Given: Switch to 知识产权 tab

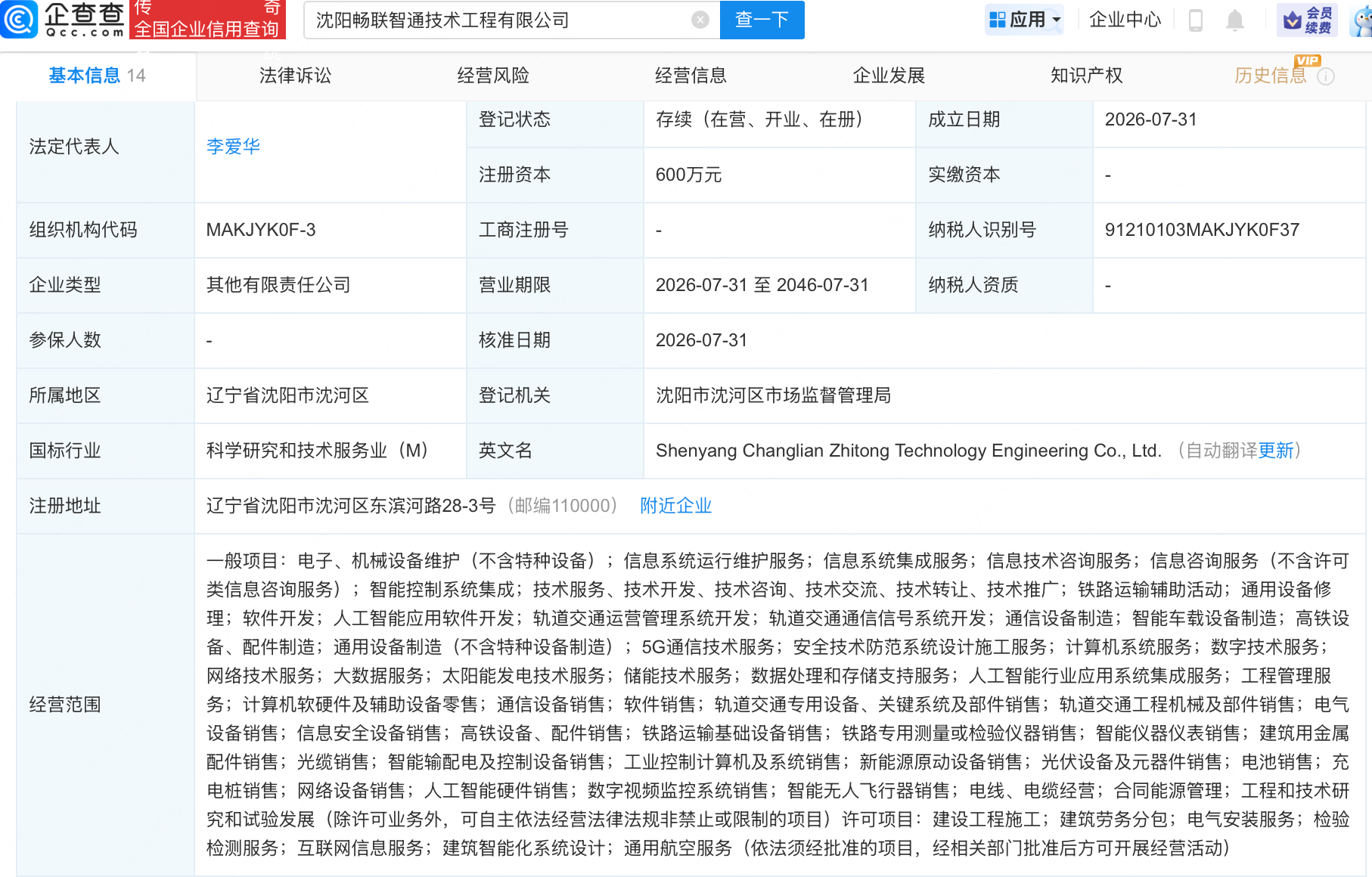Looking at the screenshot, I should pos(1086,76).
